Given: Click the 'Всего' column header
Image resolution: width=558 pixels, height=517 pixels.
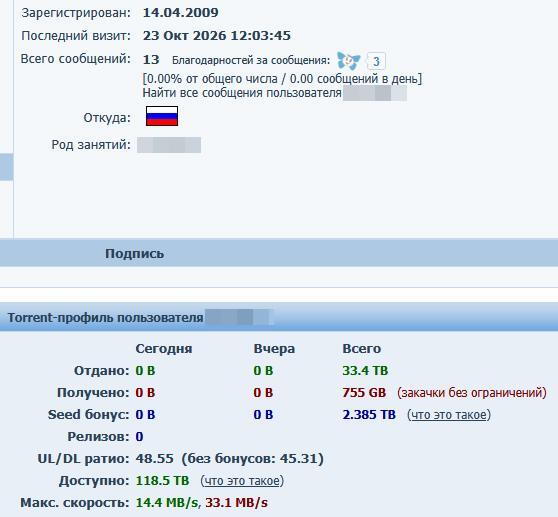Looking at the screenshot, I should (x=362, y=348).
